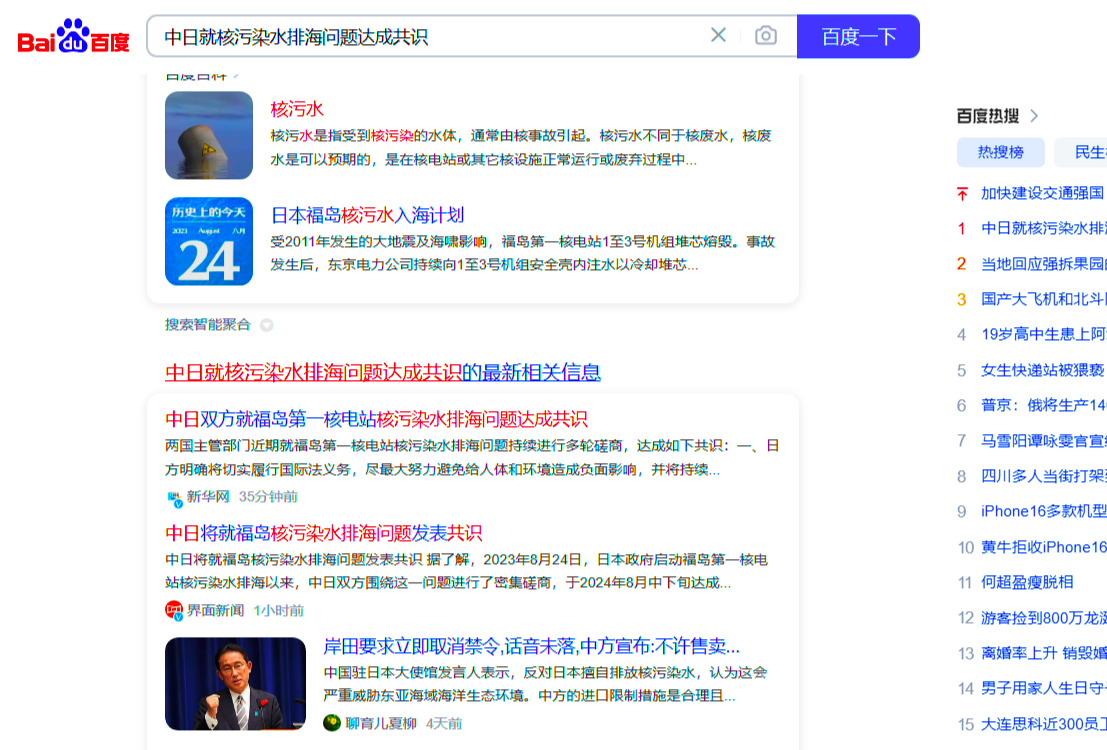The width and height of the screenshot is (1107, 750).
Task: Open 中日双方就福岛第一核电站 news headline
Action: point(376,419)
